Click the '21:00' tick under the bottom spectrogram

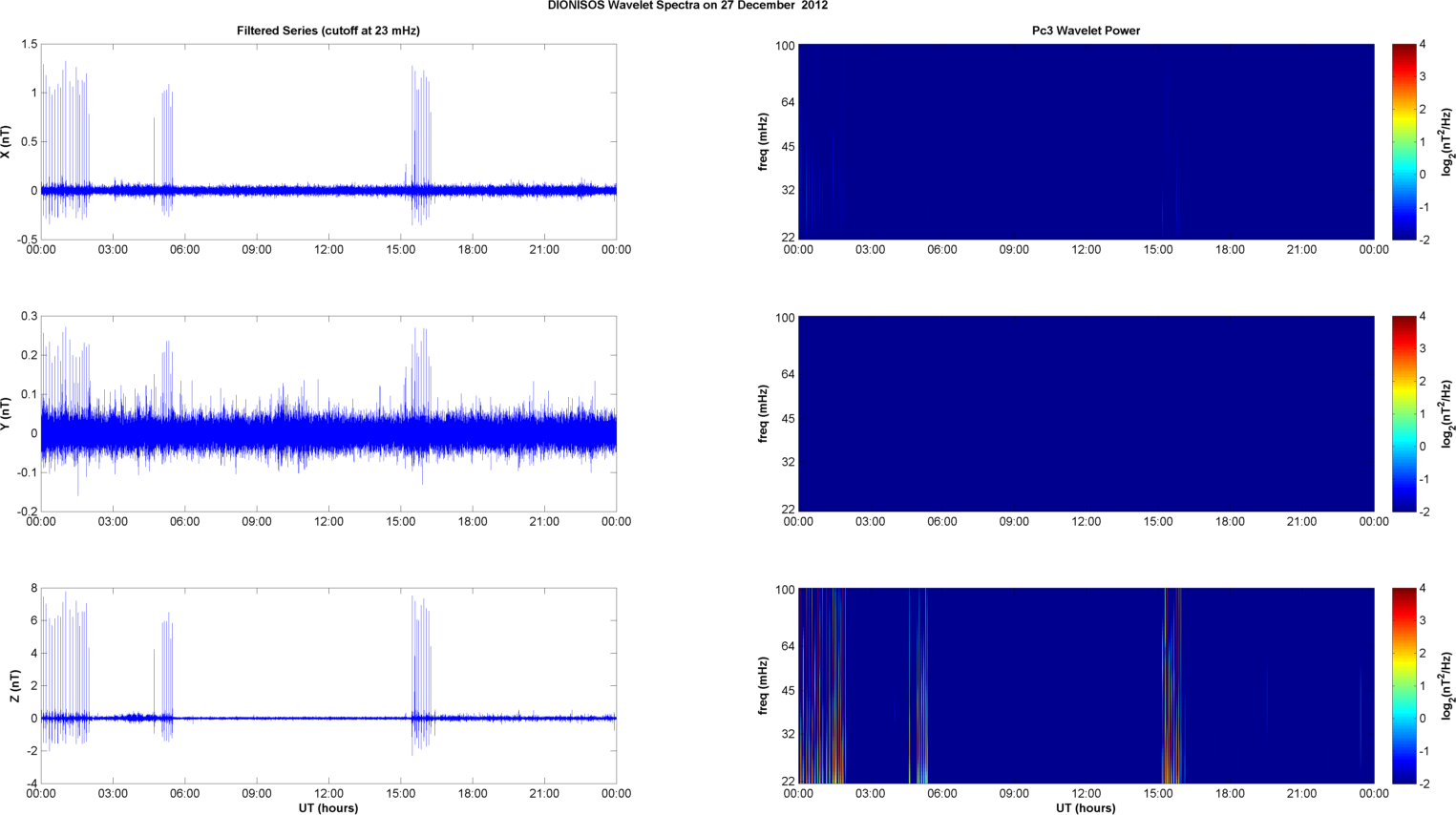click(x=1302, y=794)
